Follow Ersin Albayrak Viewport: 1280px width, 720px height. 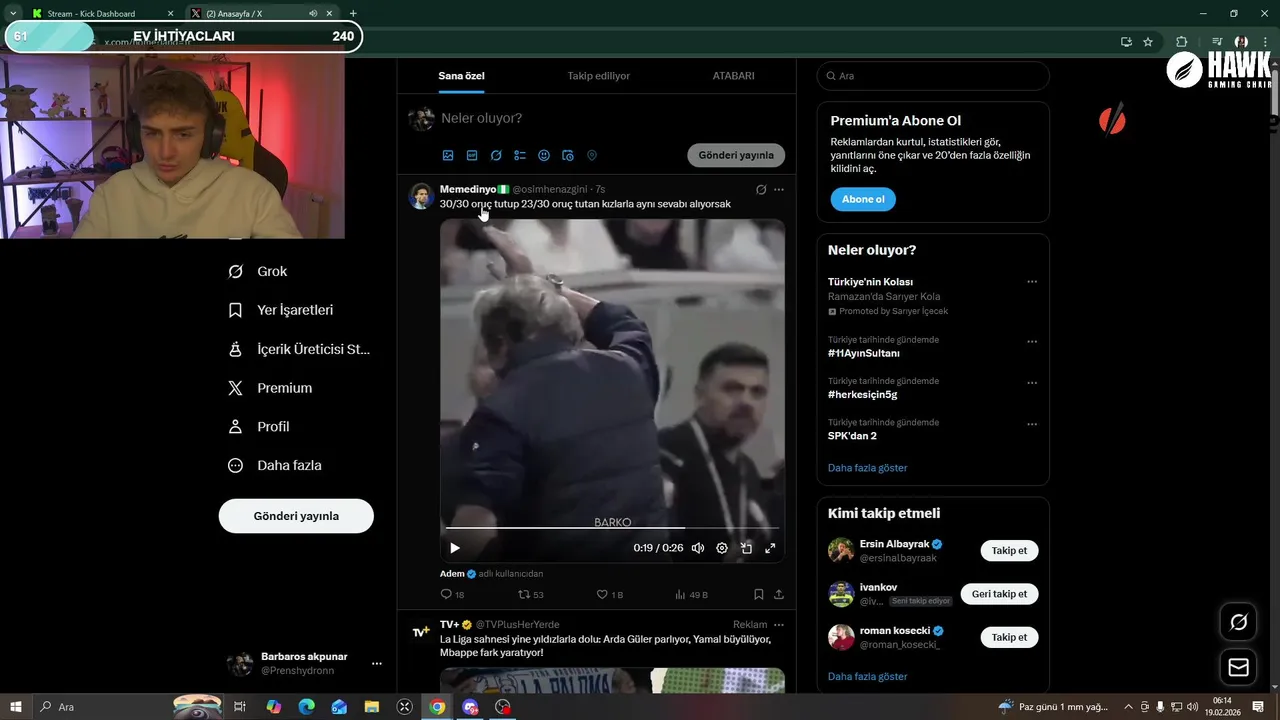tap(1009, 551)
